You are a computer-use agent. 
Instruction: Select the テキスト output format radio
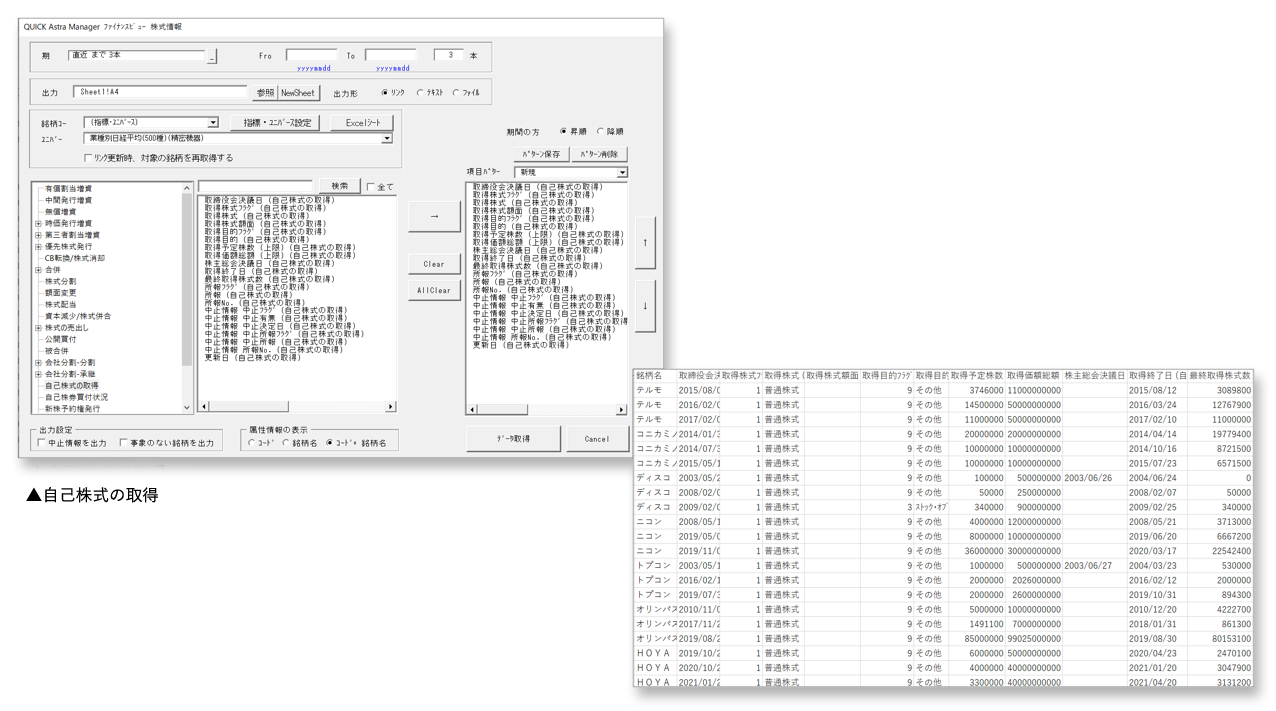click(x=420, y=93)
